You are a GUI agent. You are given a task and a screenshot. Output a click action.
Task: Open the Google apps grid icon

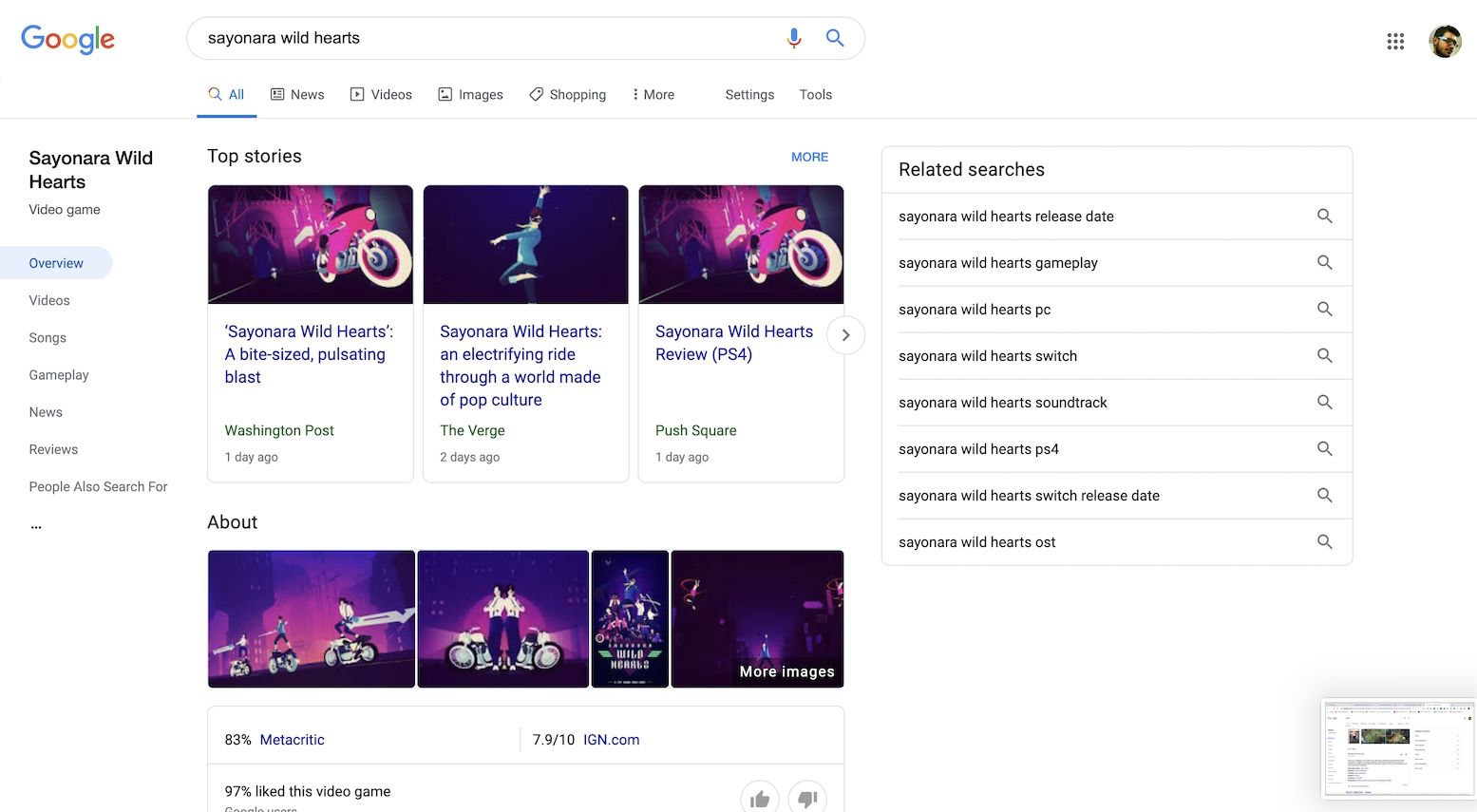tap(1395, 41)
